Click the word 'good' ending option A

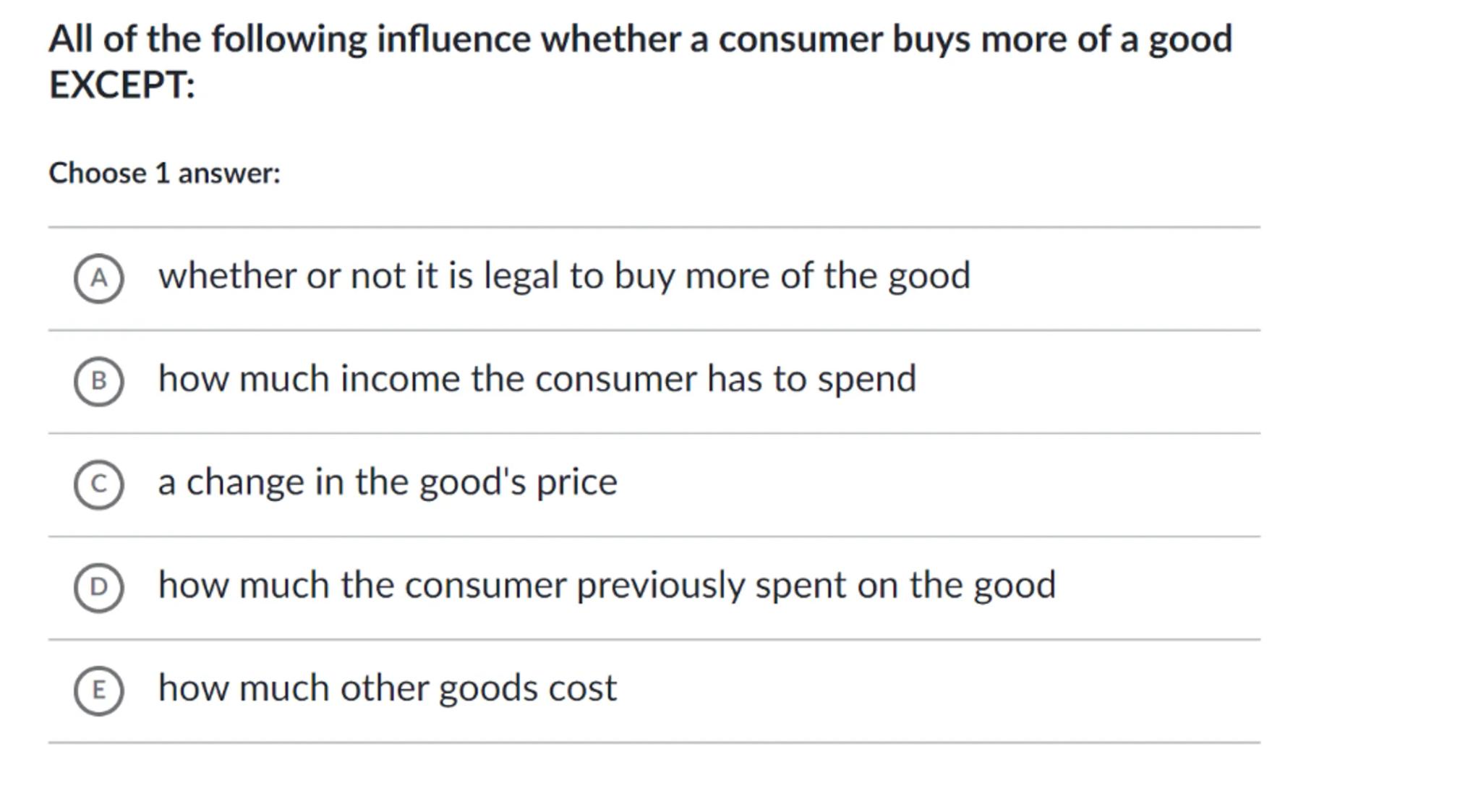[x=929, y=278]
